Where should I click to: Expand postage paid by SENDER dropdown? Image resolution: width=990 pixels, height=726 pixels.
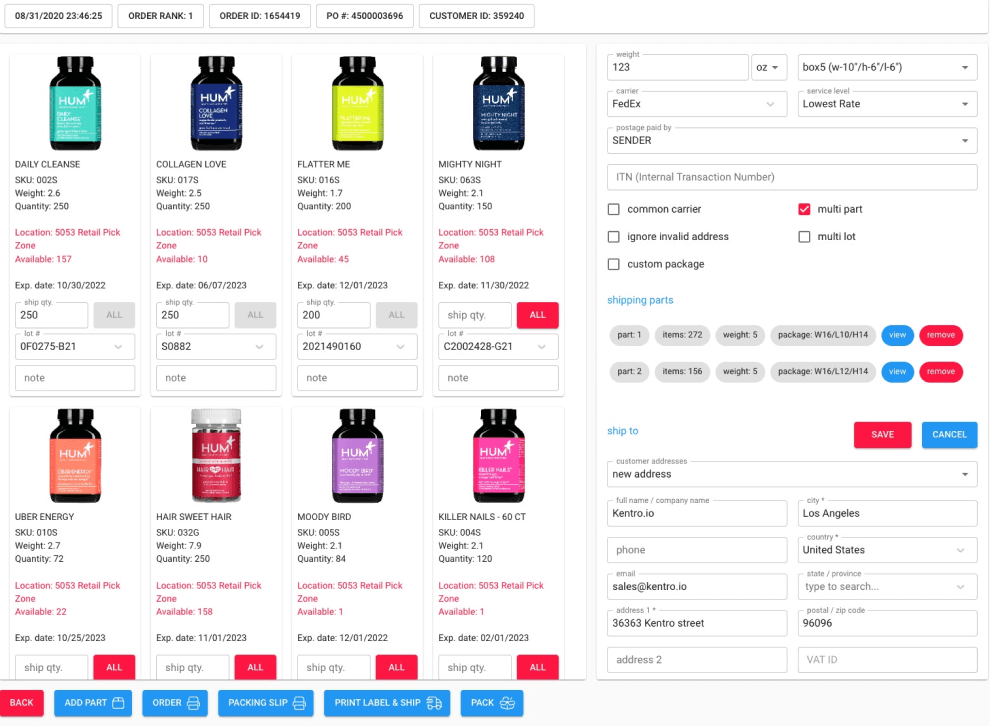pos(792,140)
